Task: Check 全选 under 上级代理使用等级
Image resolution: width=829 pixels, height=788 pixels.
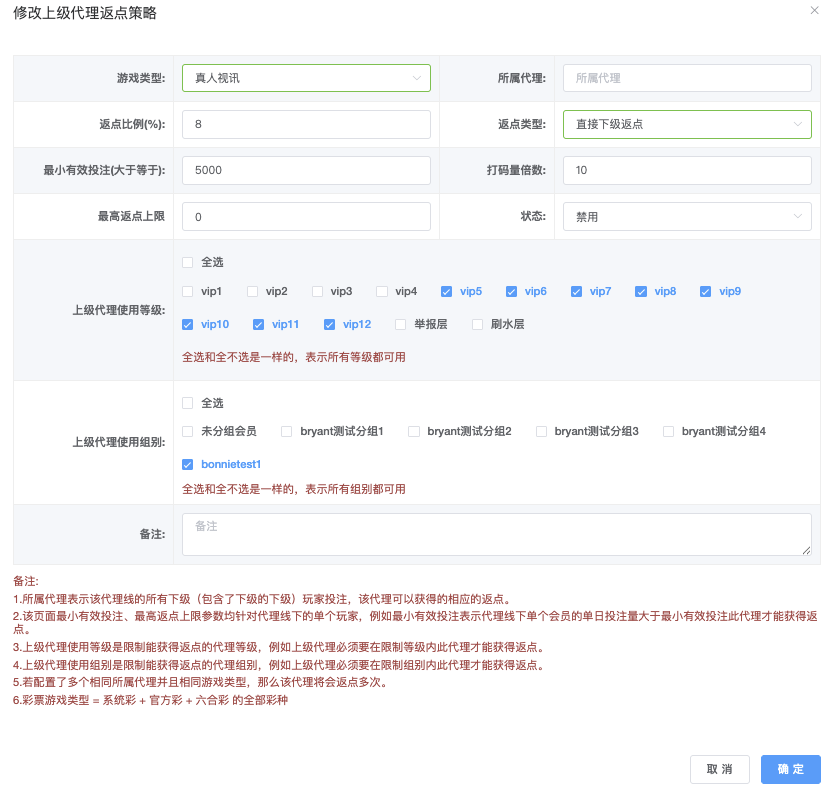Action: (x=188, y=262)
